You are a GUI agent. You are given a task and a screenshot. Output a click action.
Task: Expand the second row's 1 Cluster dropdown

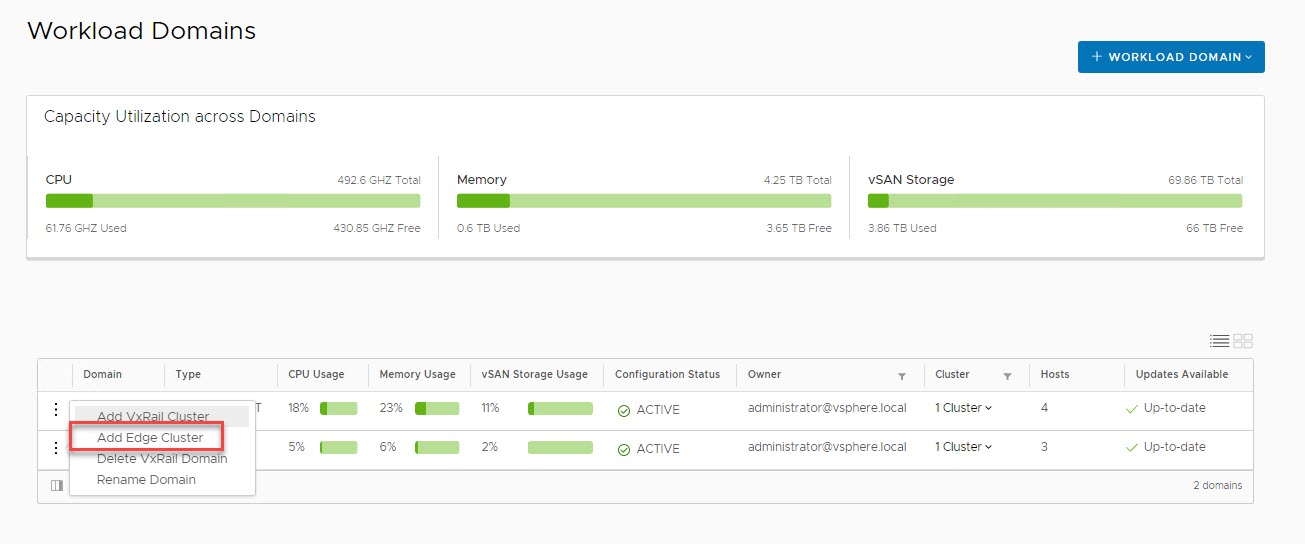[x=963, y=447]
